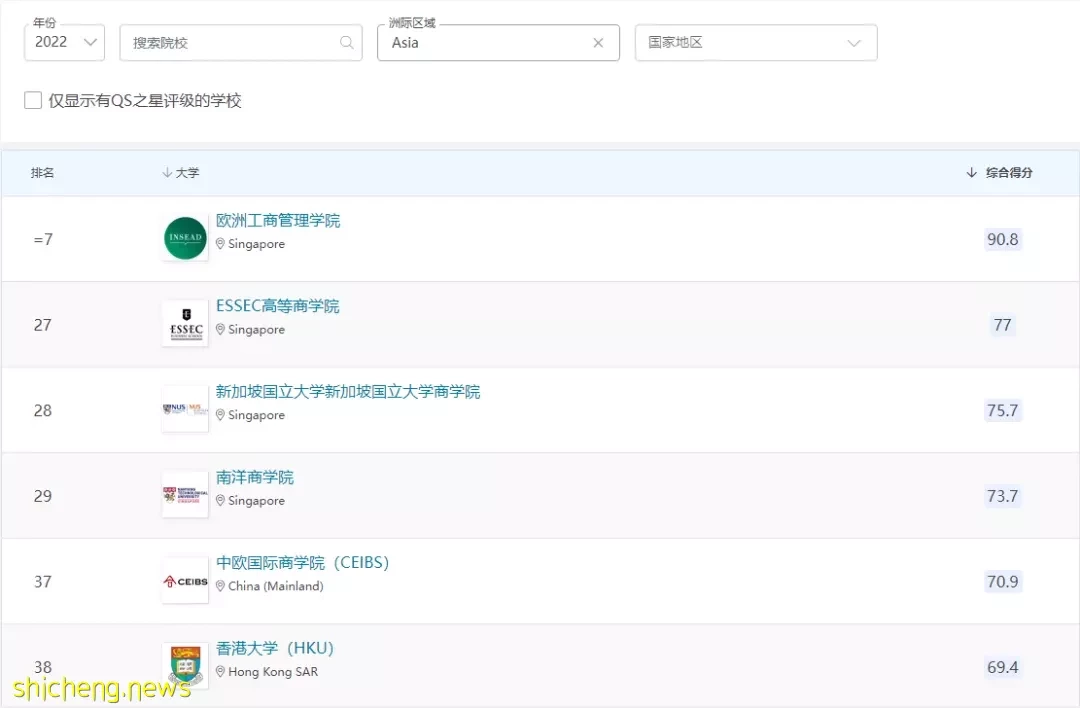Viewport: 1080px width, 708px height.
Task: Open the 香港大学 (HKU) link
Action: pos(275,648)
